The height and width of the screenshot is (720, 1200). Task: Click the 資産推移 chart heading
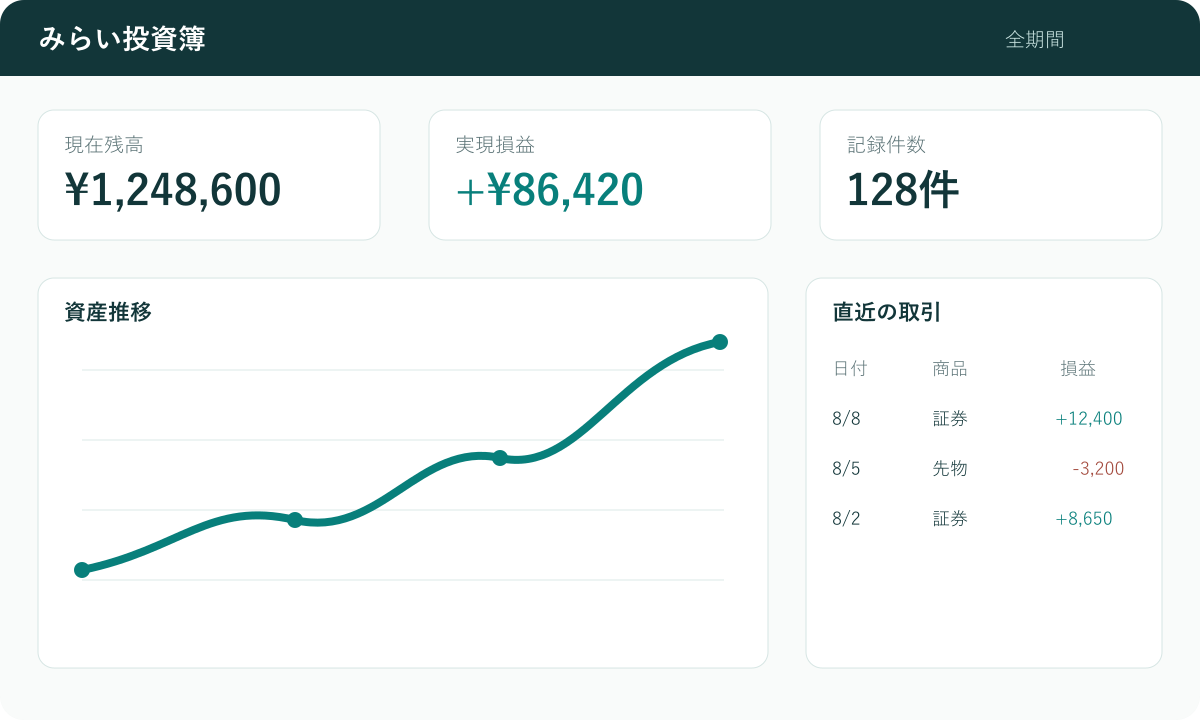point(108,312)
